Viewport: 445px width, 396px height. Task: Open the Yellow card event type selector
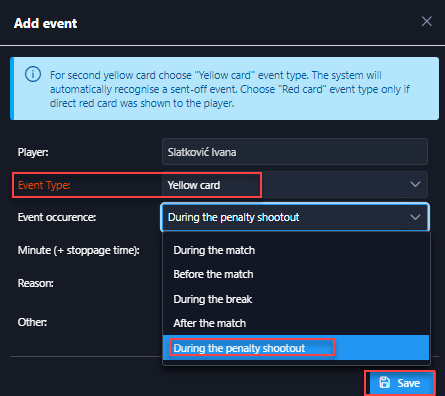click(295, 185)
